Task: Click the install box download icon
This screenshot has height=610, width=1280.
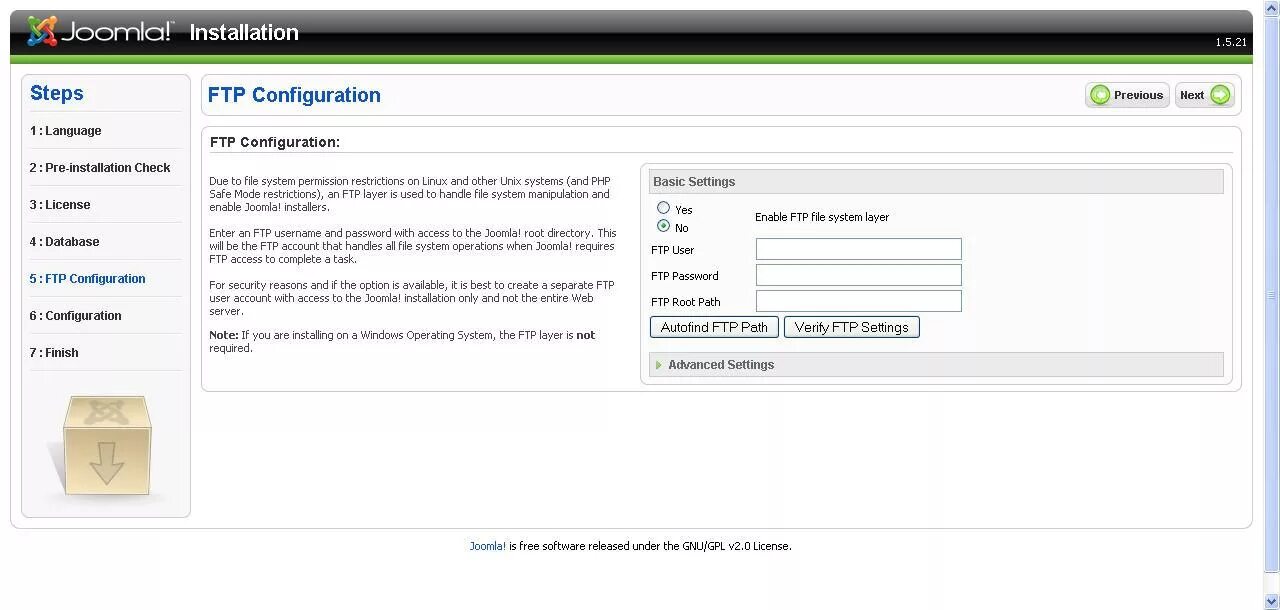Action: (106, 446)
